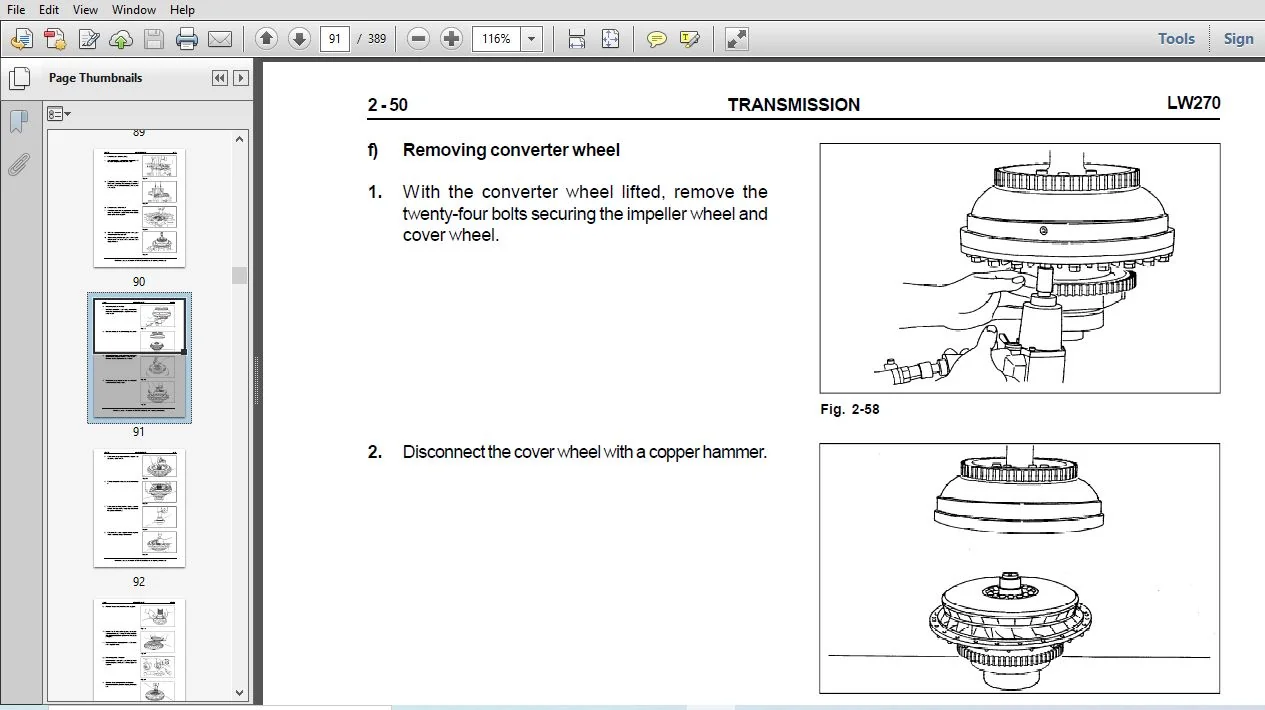This screenshot has height=710, width=1265.
Task: Open the File menu
Action: pyautogui.click(x=16, y=9)
